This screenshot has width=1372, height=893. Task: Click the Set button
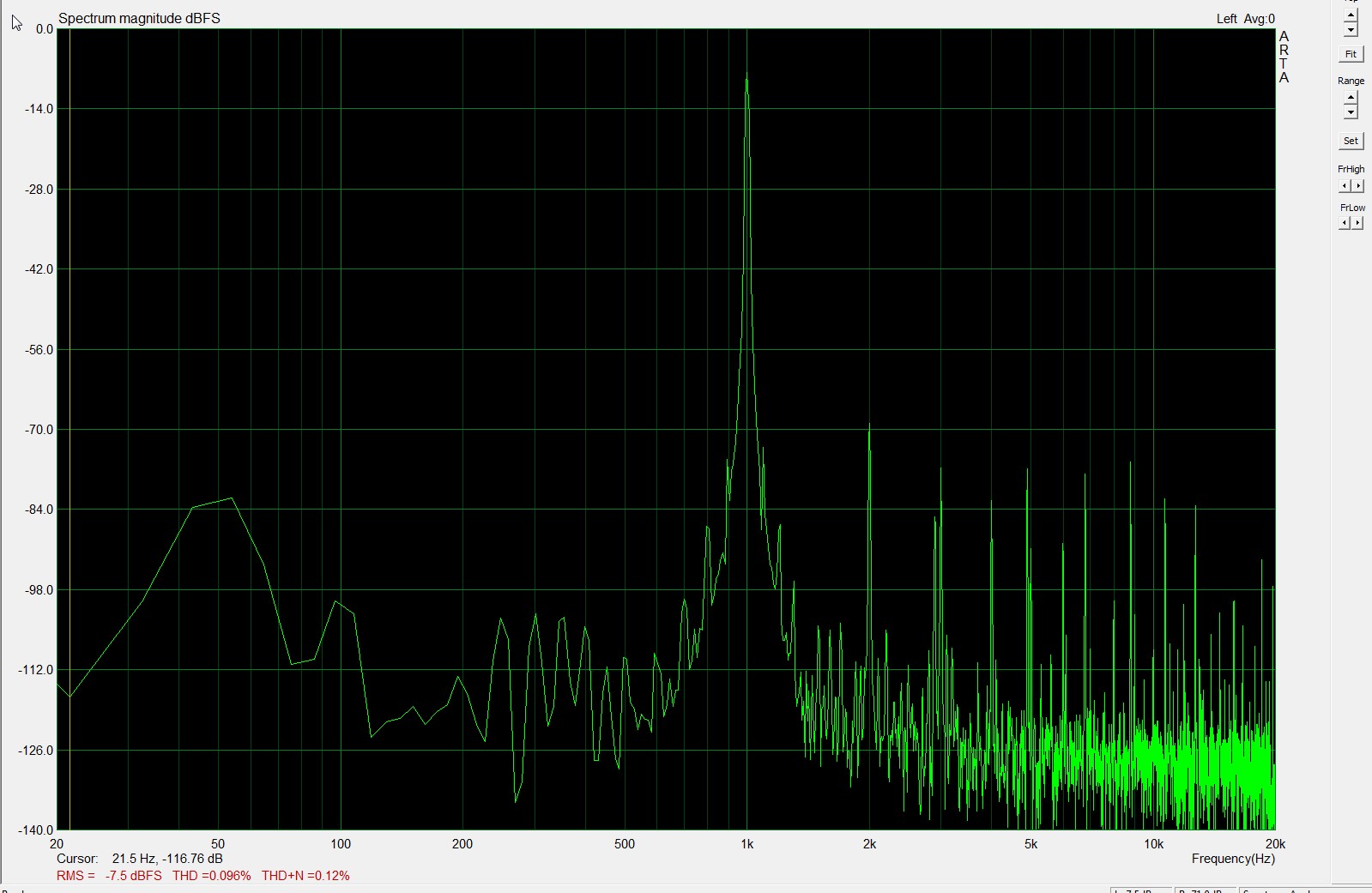pyautogui.click(x=1351, y=141)
